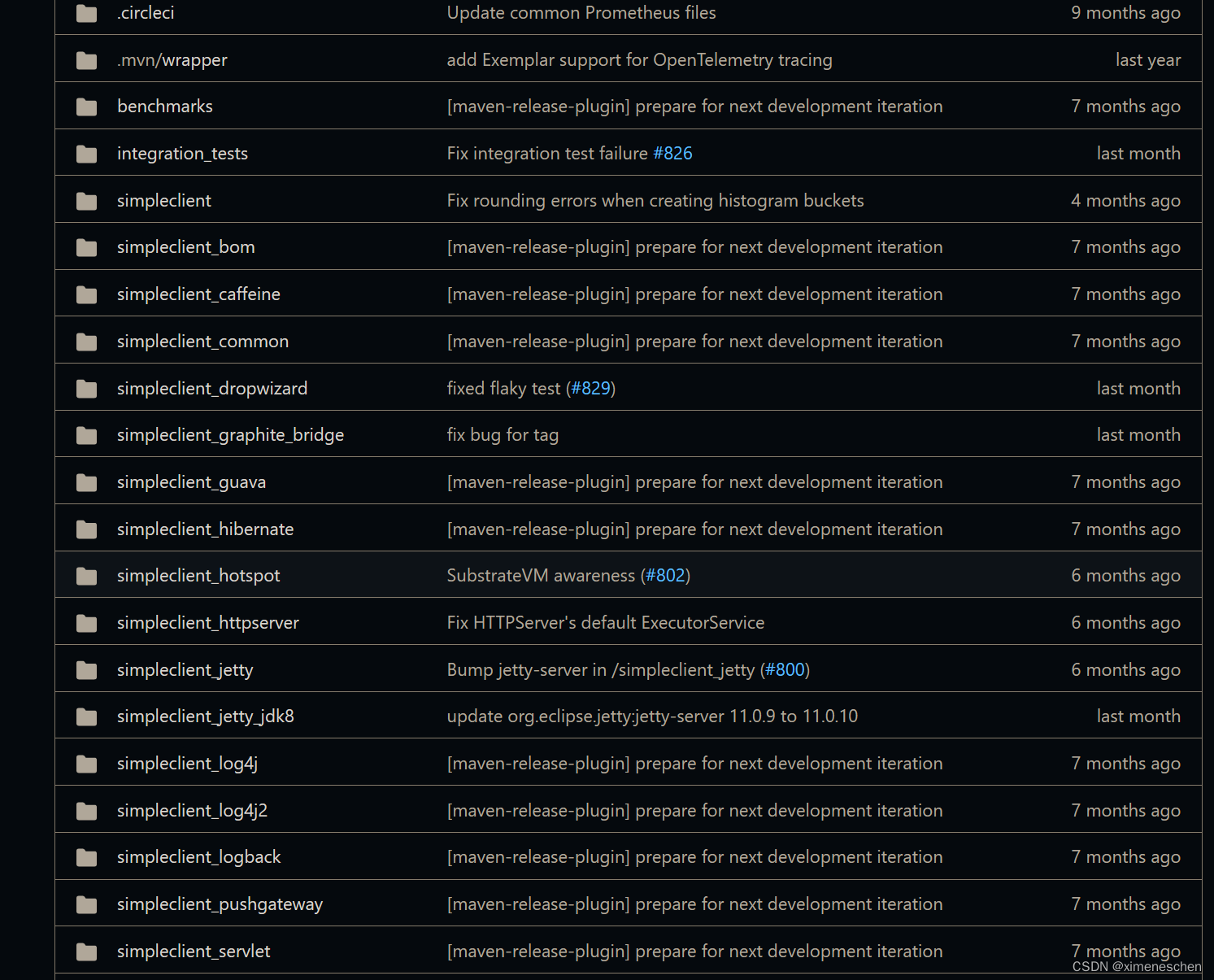Click the folder icon next to .mvn/wrapper
The height and width of the screenshot is (980, 1214).
86,60
